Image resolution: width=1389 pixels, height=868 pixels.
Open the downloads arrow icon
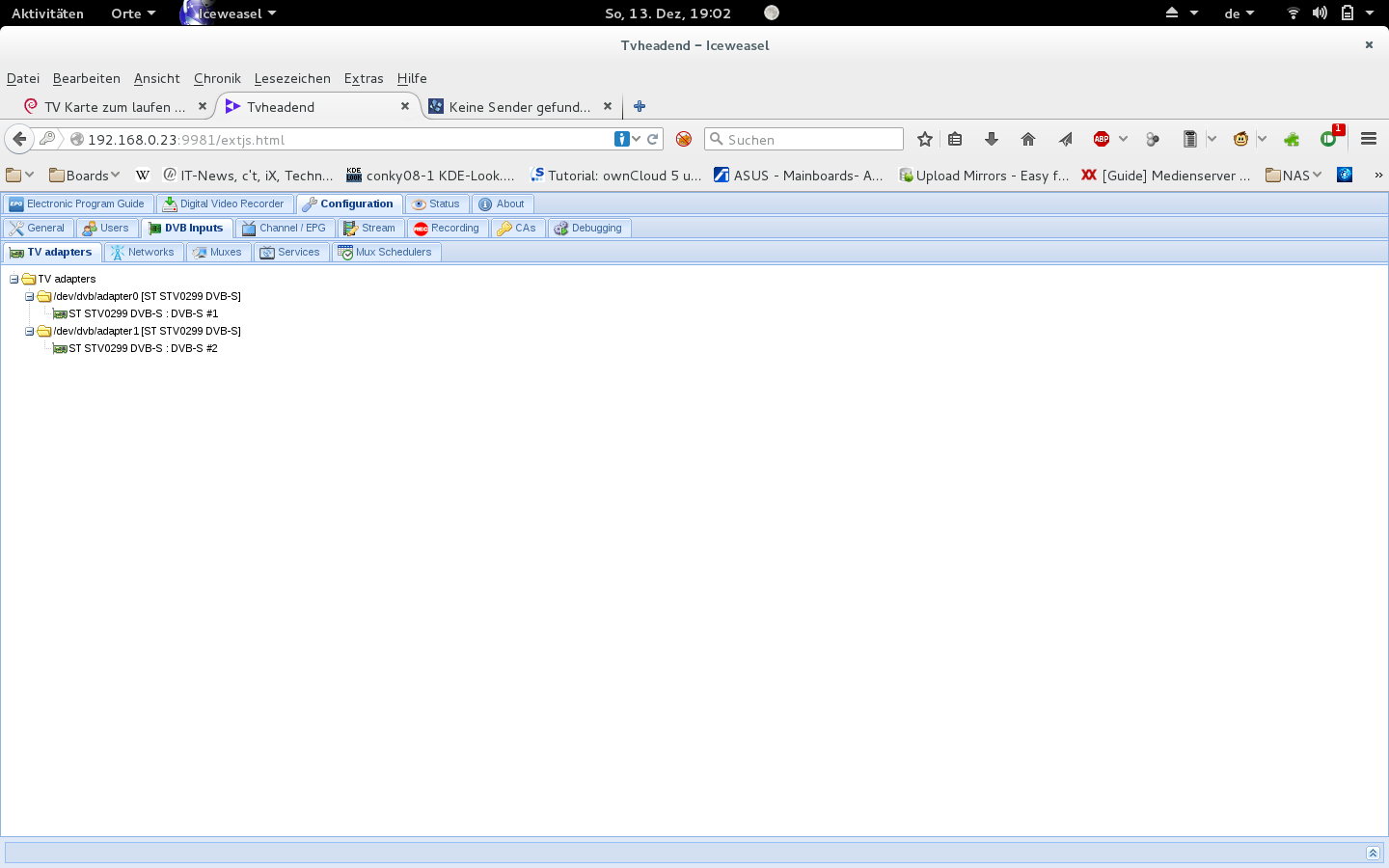[x=992, y=139]
